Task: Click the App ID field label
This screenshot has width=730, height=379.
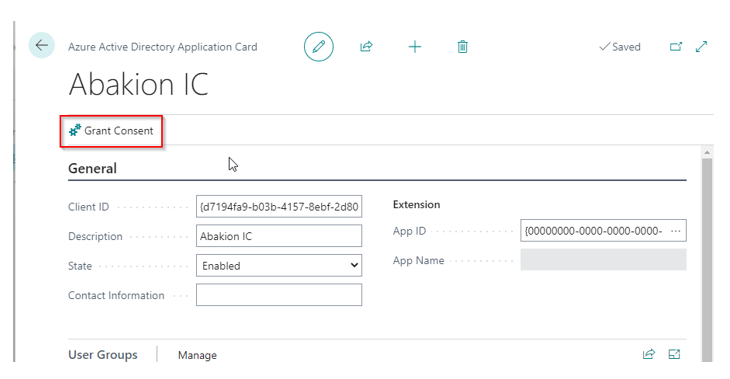Action: click(x=409, y=231)
